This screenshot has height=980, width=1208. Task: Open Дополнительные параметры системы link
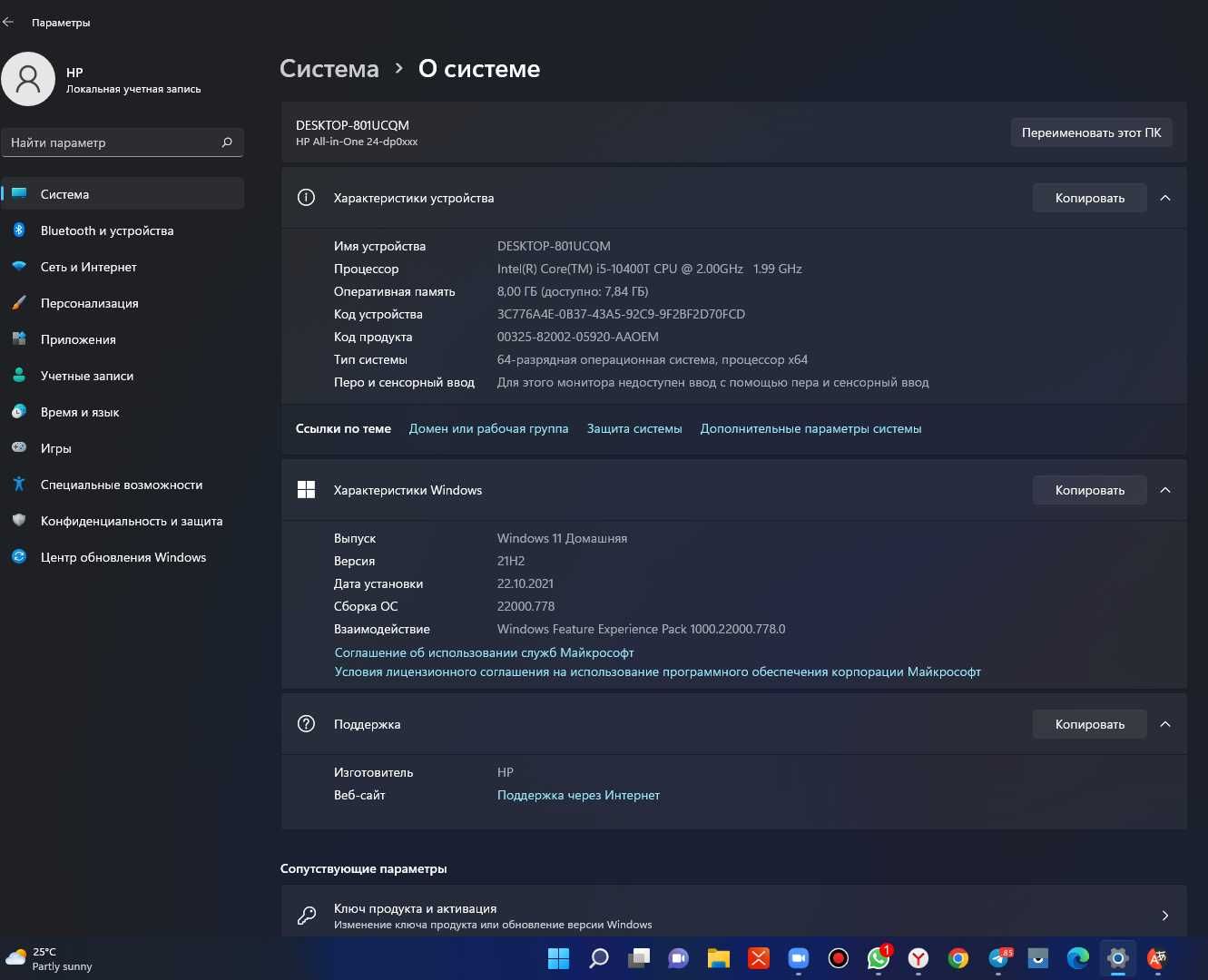click(x=810, y=428)
